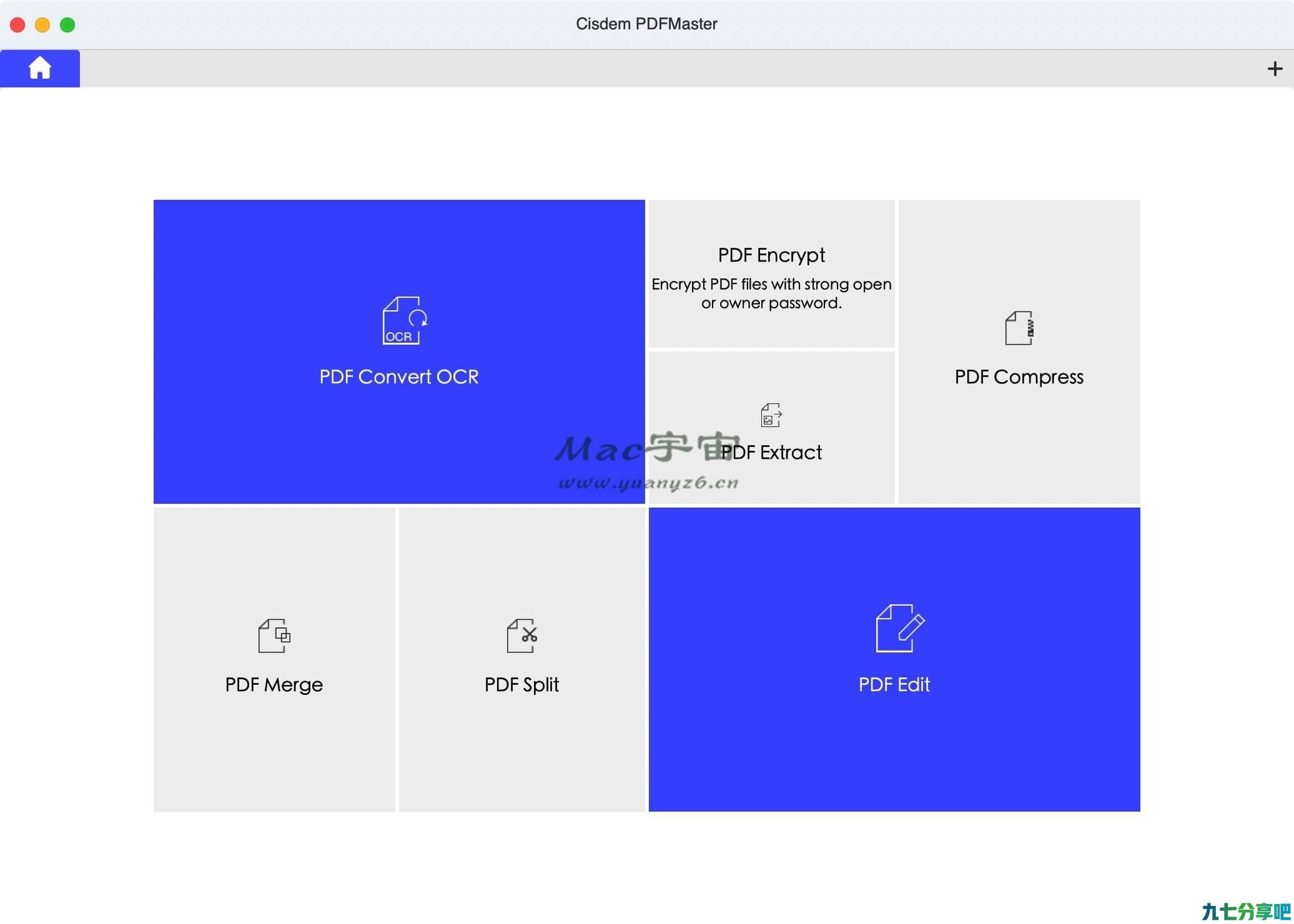Click the PDF Edit pencil icon
Image resolution: width=1294 pixels, height=924 pixels.
900,628
